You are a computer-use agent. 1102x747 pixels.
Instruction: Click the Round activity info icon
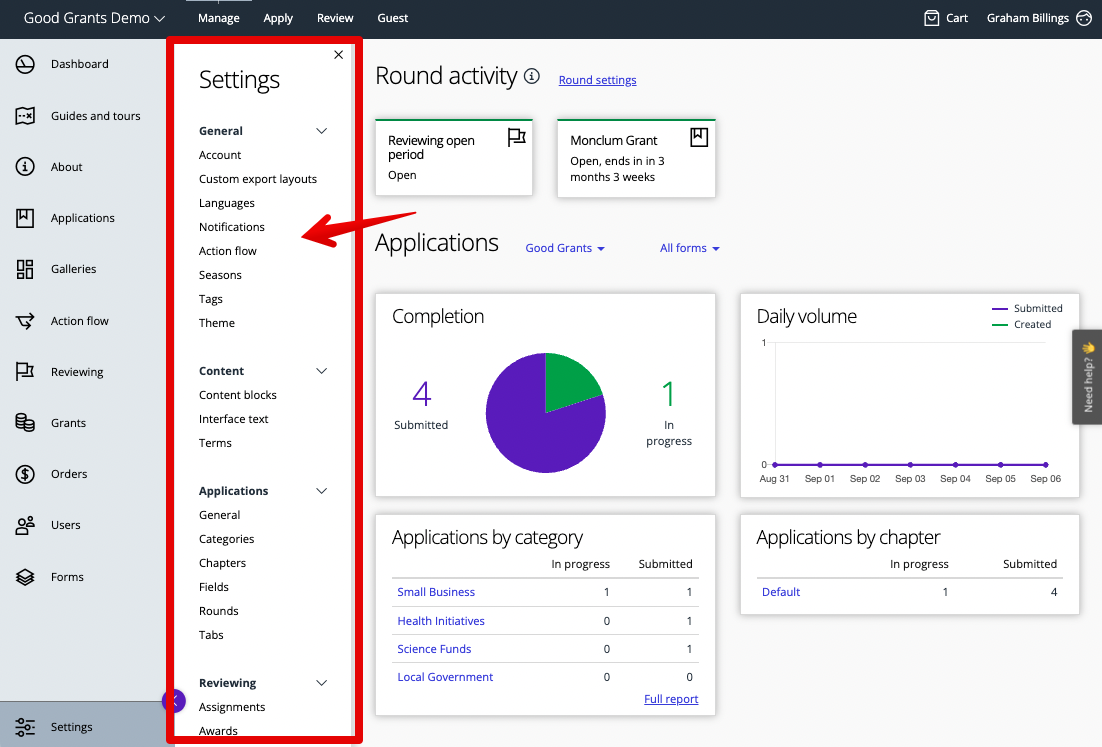pyautogui.click(x=532, y=76)
